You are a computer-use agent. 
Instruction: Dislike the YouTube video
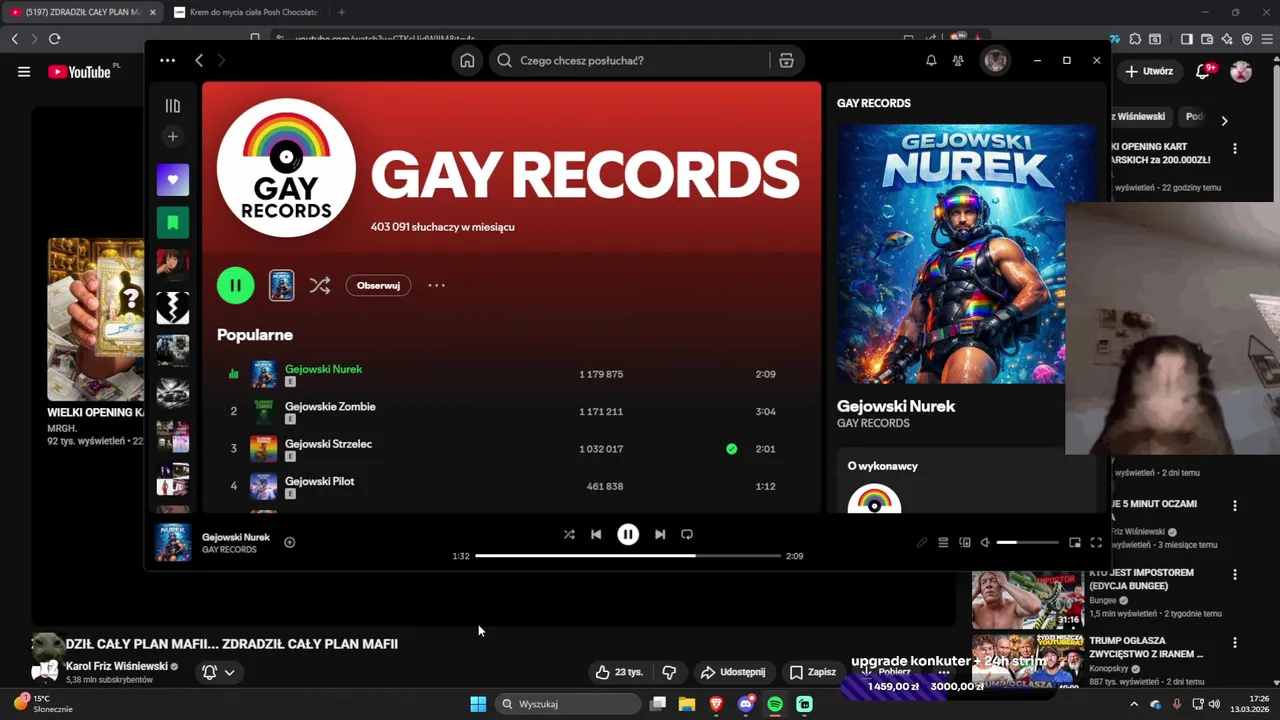coord(670,672)
